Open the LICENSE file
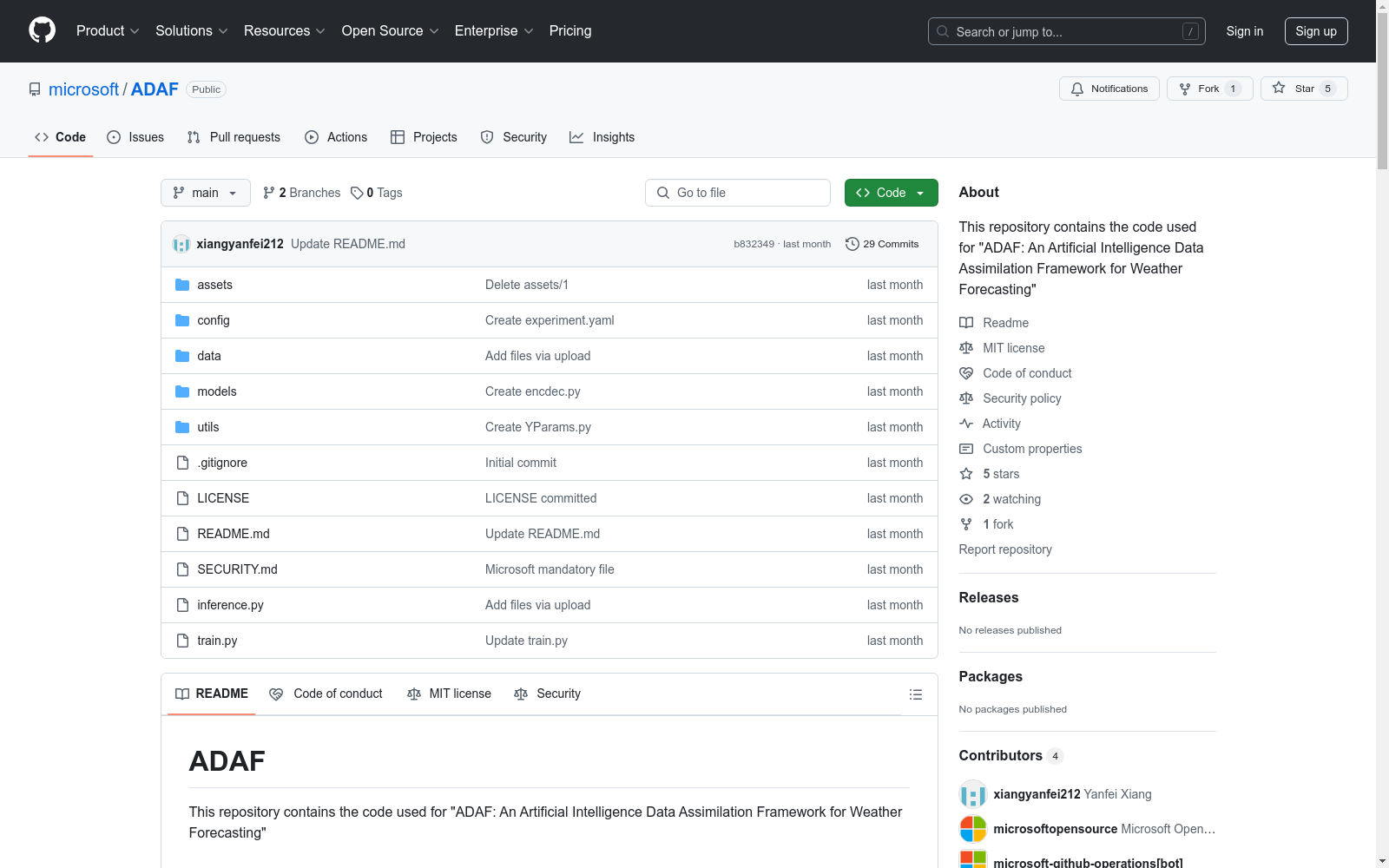Screen dimensions: 1389x868 coord(223,498)
